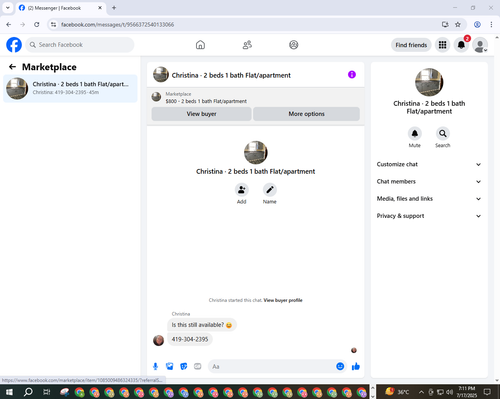The height and width of the screenshot is (399, 500).
Task: Open the weather widget showing 36°C
Action: pyautogui.click(x=397, y=392)
